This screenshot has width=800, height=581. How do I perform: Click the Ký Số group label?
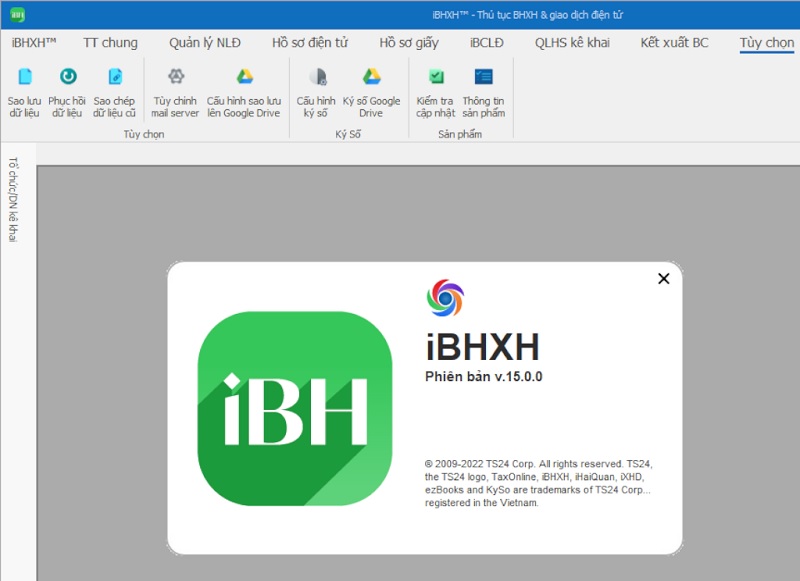point(348,134)
